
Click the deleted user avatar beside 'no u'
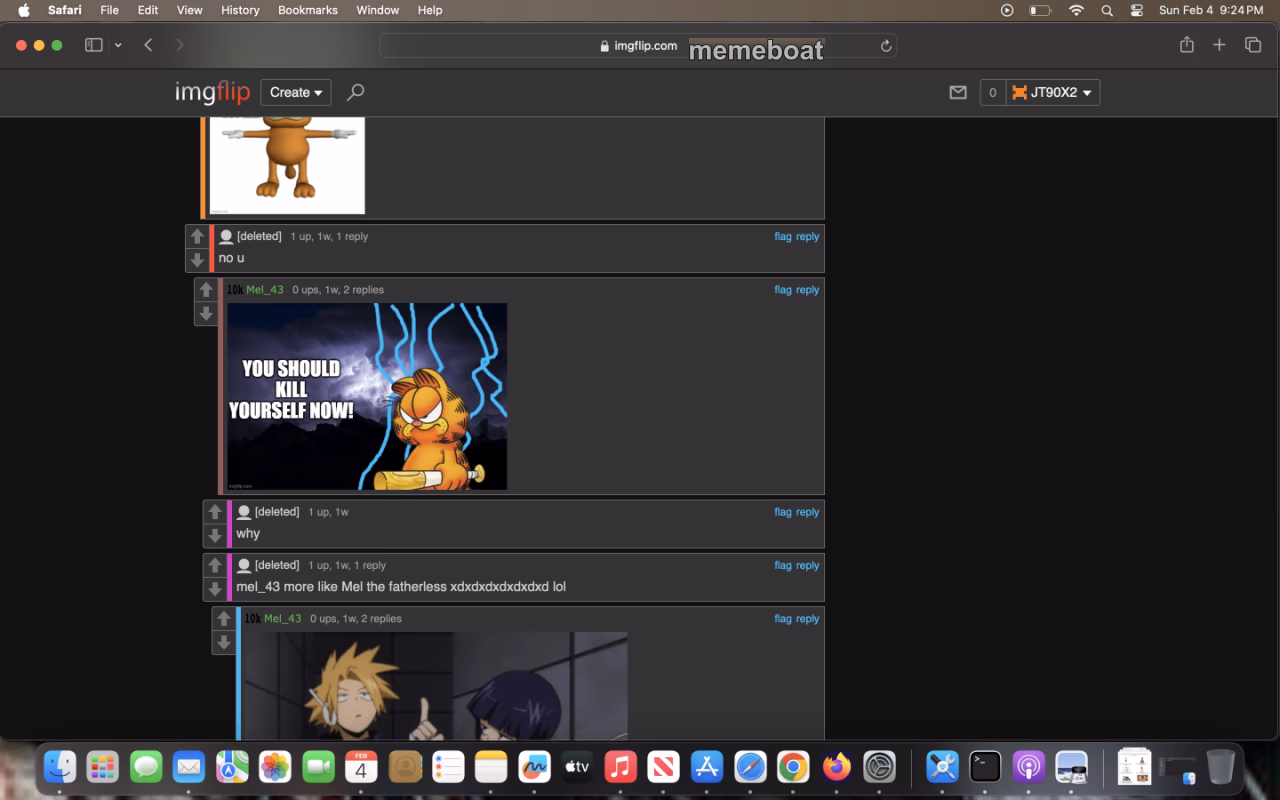coord(226,237)
